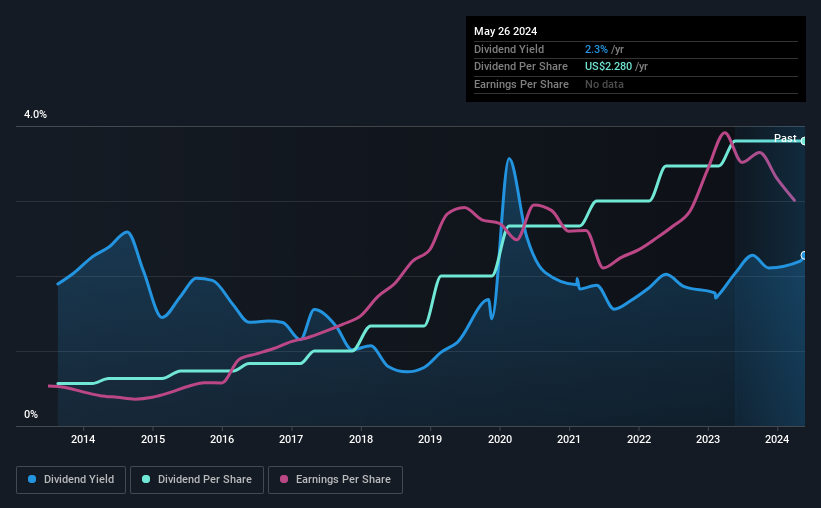Select the 2023 label on the time axis
This screenshot has width=821, height=508.
coord(707,439)
